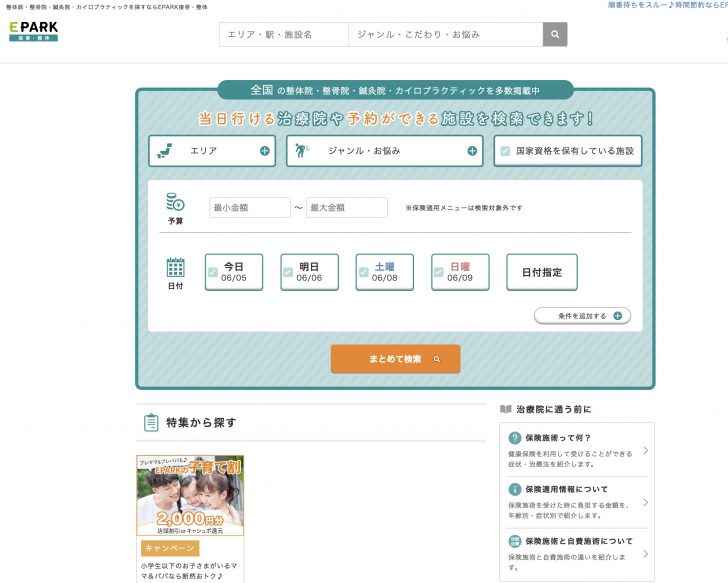
Task: Open the EPARK子育て割 campaign banner
Action: (x=190, y=496)
